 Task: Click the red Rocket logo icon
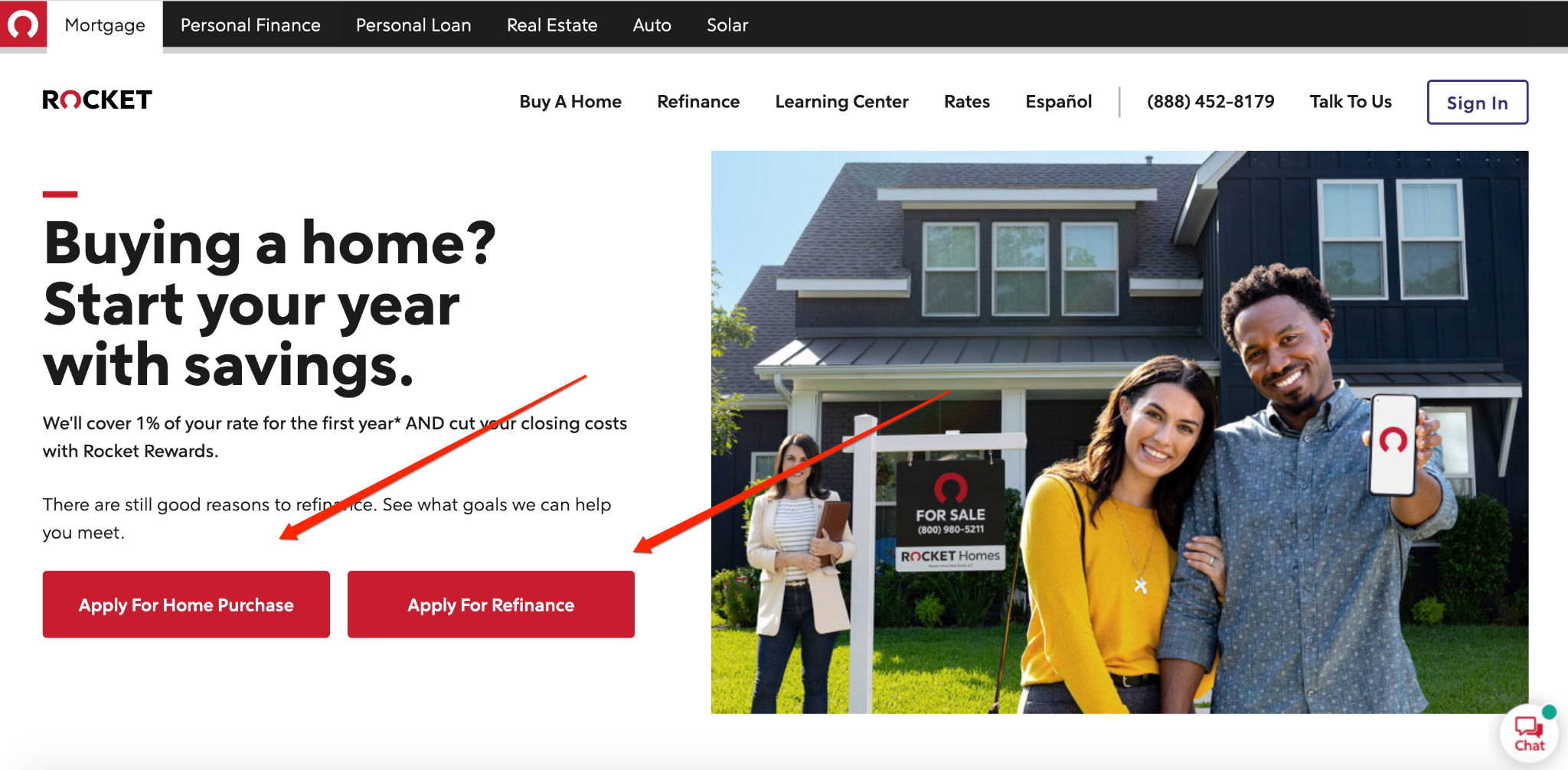[23, 24]
